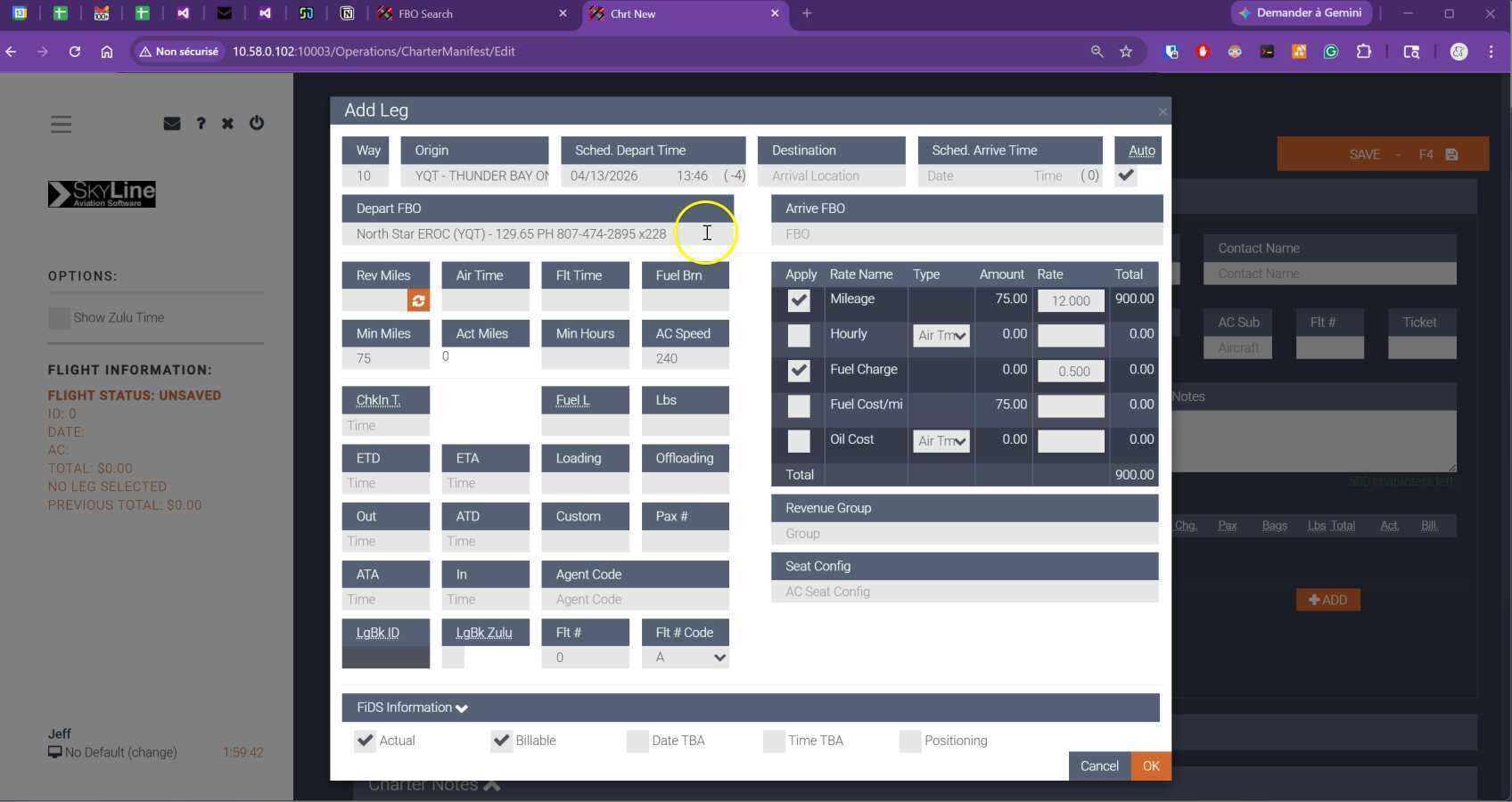Open the pinned Gmail tab

pyautogui.click(x=101, y=13)
